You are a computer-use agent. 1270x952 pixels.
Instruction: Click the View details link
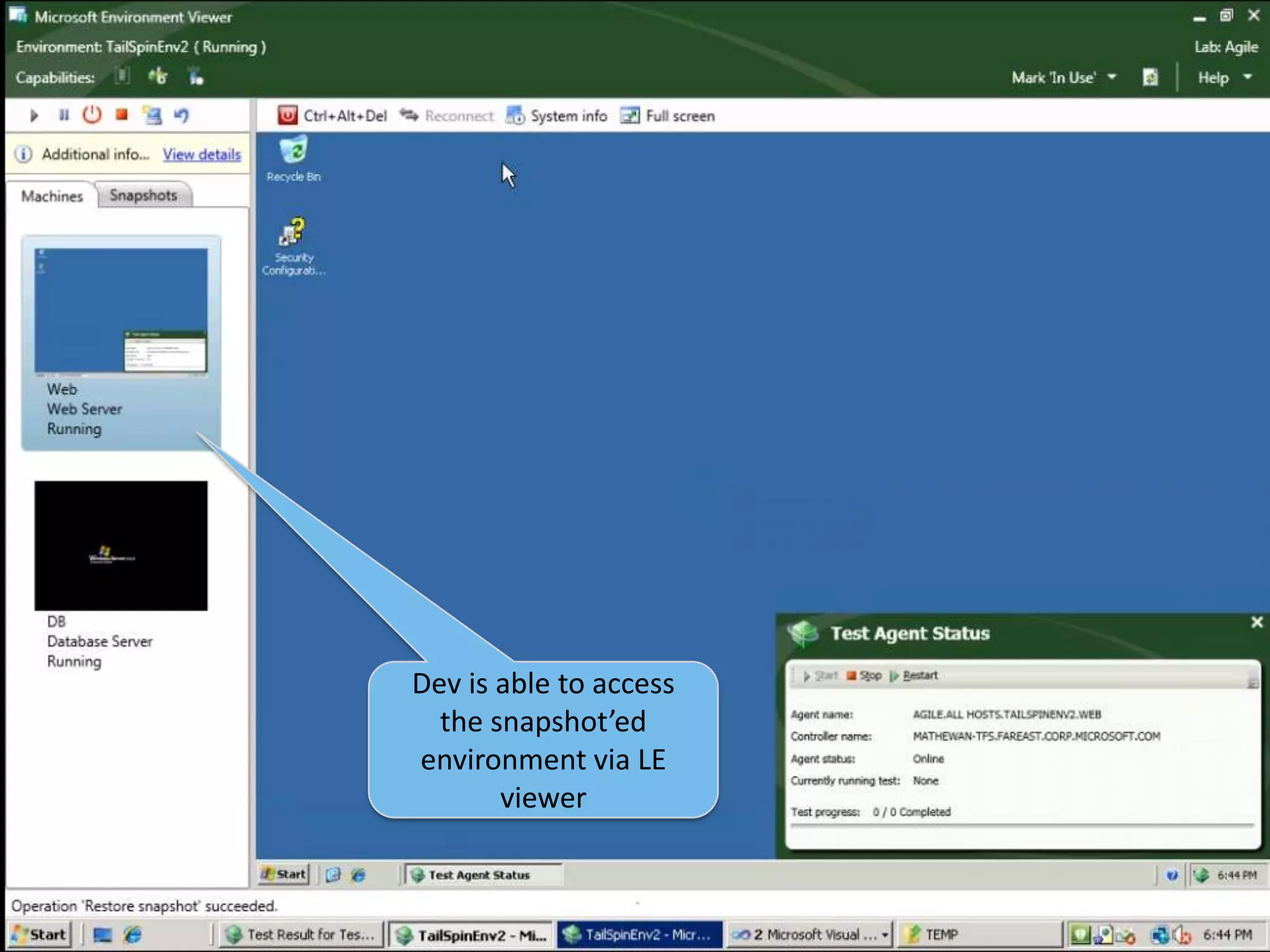coord(202,154)
